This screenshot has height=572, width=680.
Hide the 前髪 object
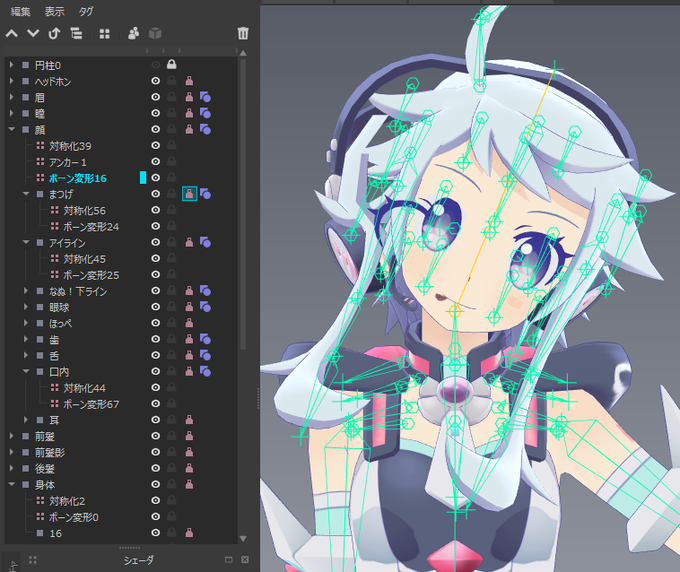pos(155,436)
